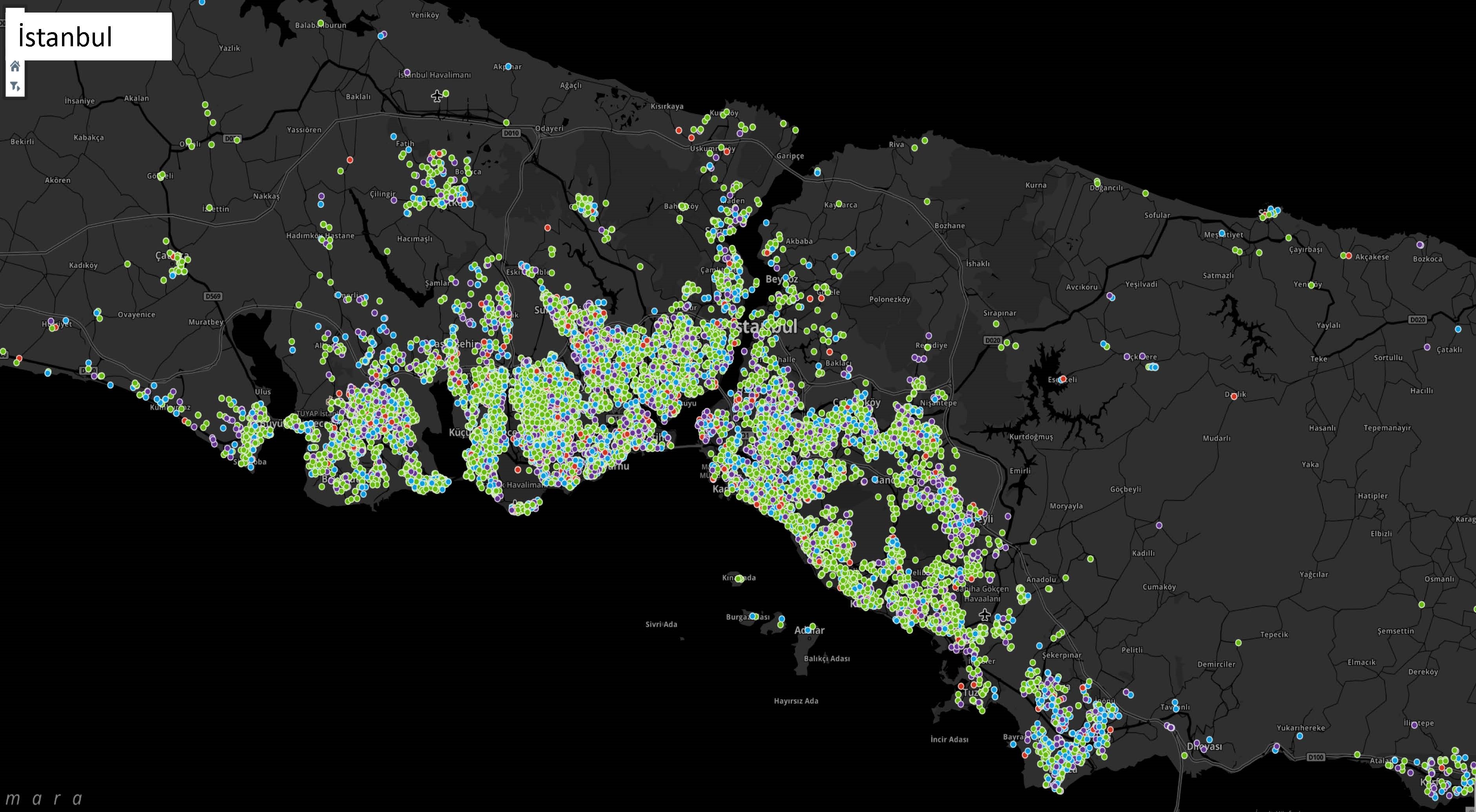The height and width of the screenshot is (812, 1476).
Task: Select the Kurtdoğmuş place label
Action: [1031, 436]
